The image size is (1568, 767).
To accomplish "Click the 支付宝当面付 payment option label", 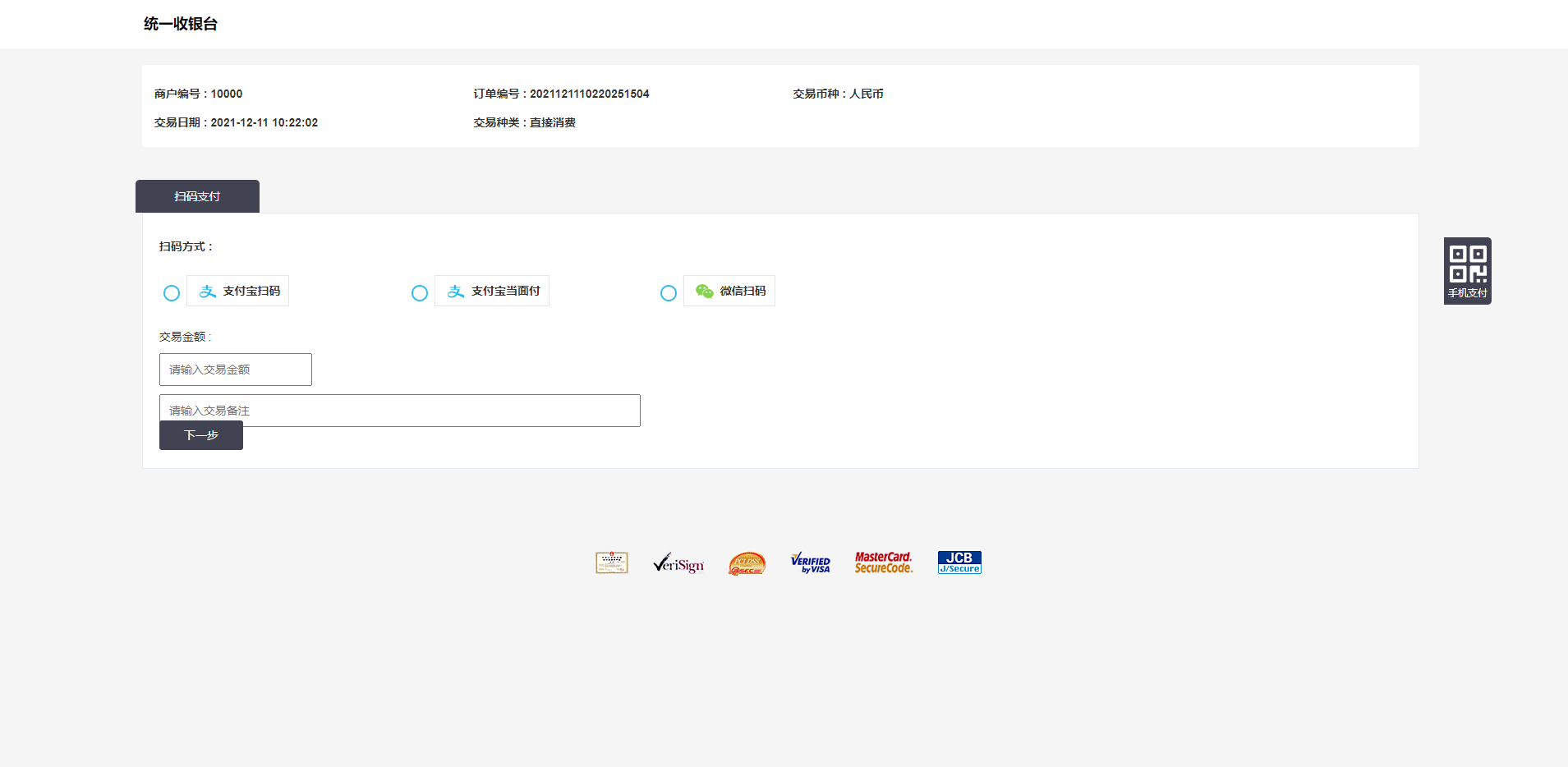I will [491, 291].
